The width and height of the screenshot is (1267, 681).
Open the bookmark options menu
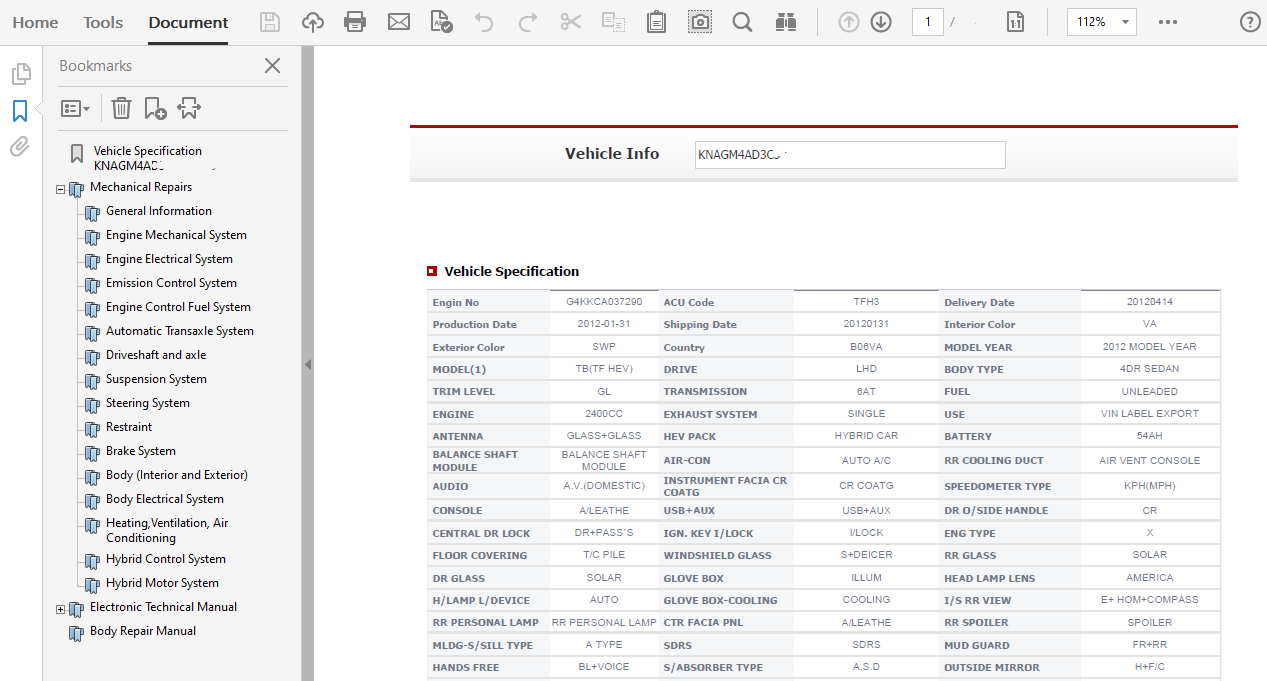click(x=75, y=108)
